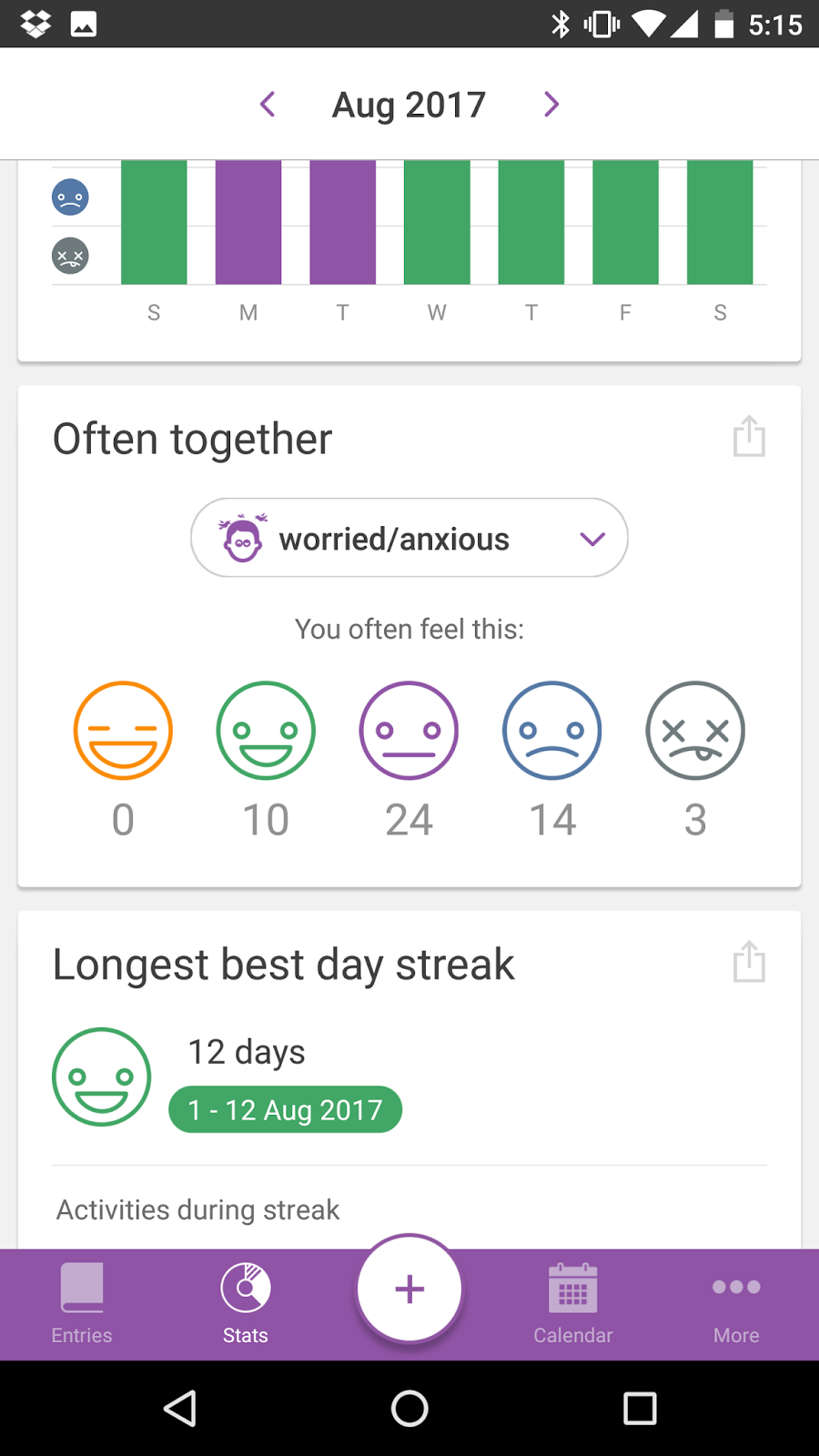Tap the orange rad mood face
819x1456 pixels.
pyautogui.click(x=123, y=731)
